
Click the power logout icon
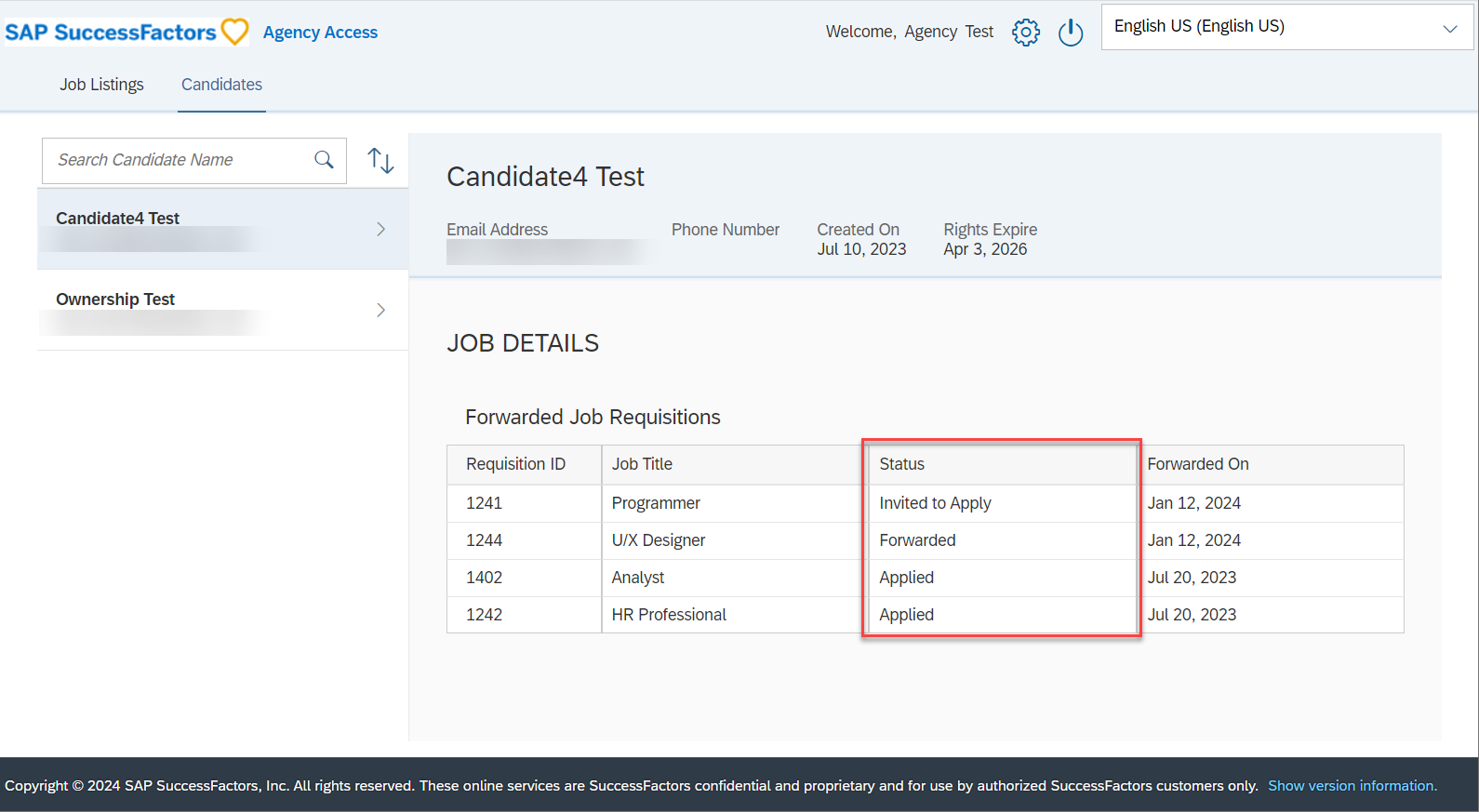tap(1071, 32)
